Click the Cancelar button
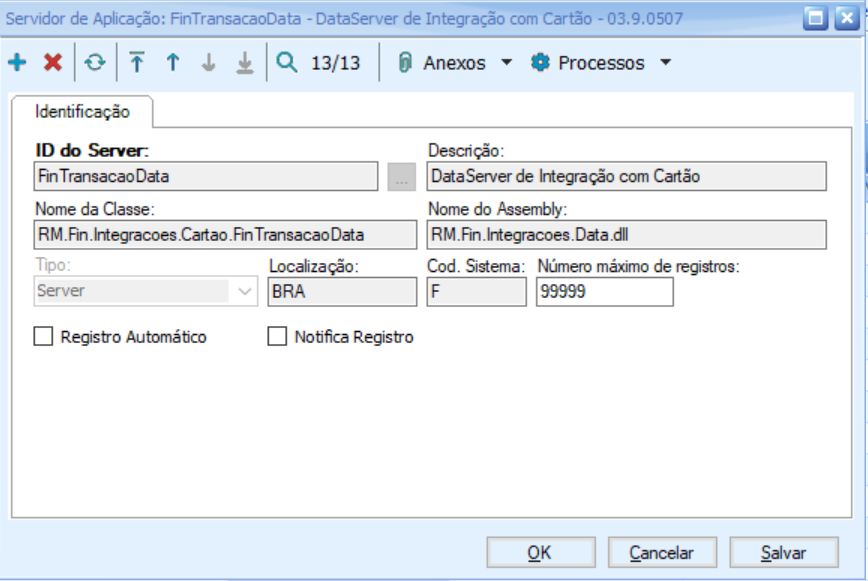The width and height of the screenshot is (868, 581). 662,552
